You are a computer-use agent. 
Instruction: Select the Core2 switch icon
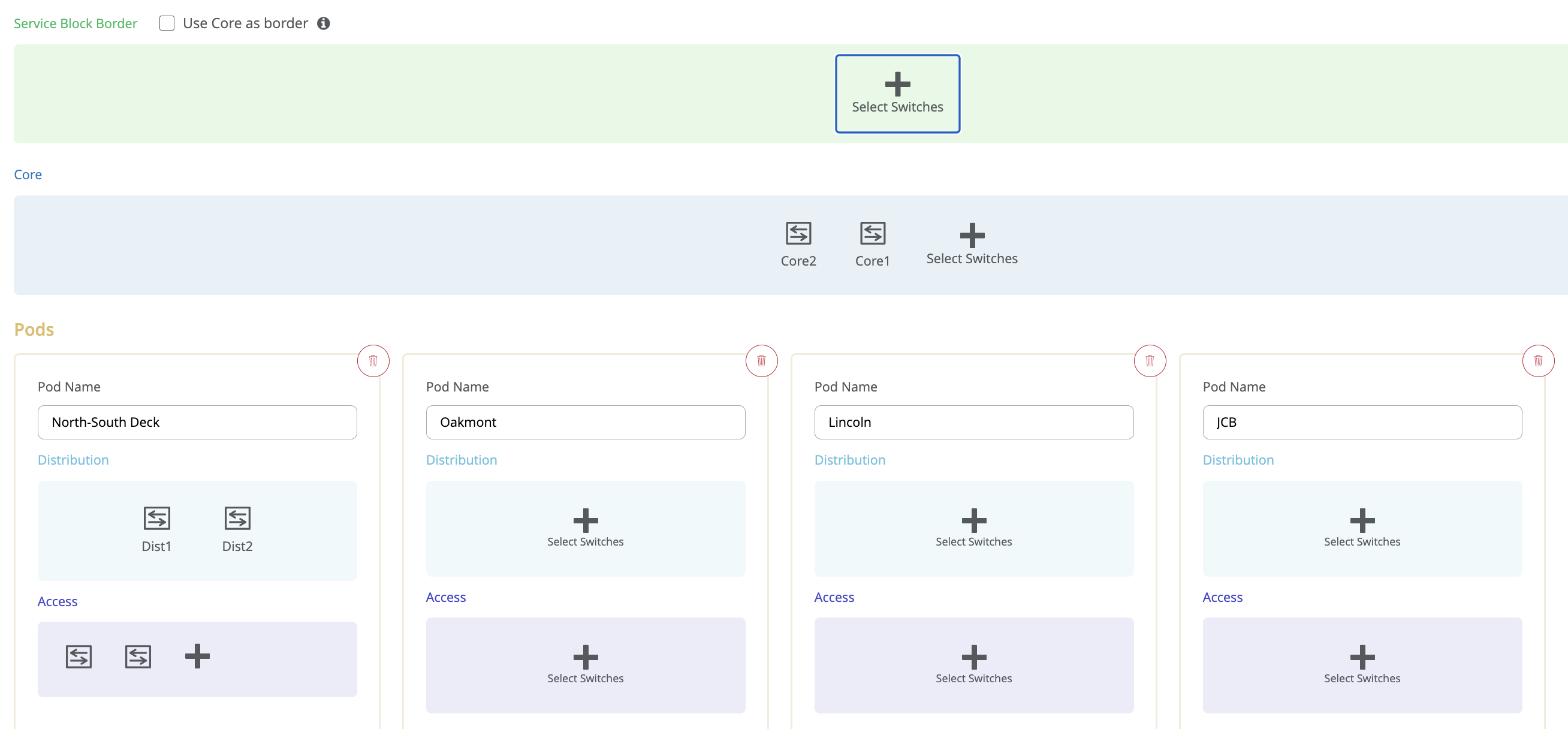798,233
